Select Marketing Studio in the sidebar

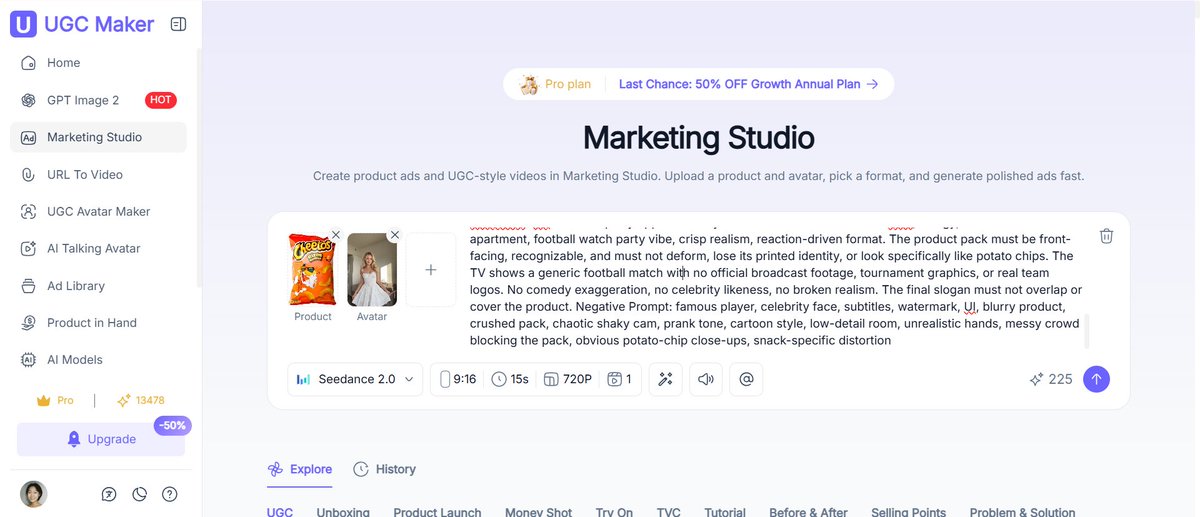tap(98, 137)
